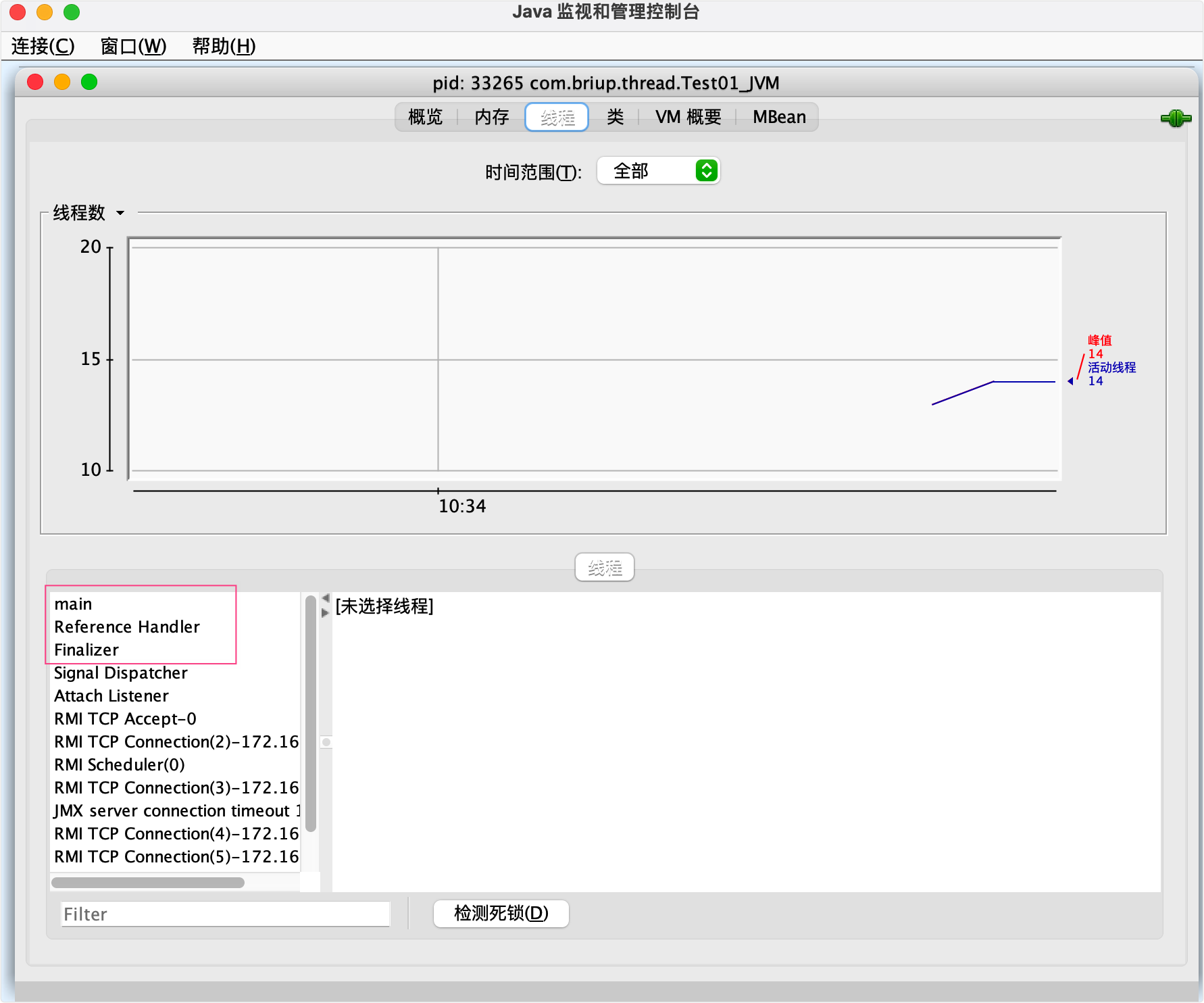Click the 检测死锁(D) button

pos(501,914)
